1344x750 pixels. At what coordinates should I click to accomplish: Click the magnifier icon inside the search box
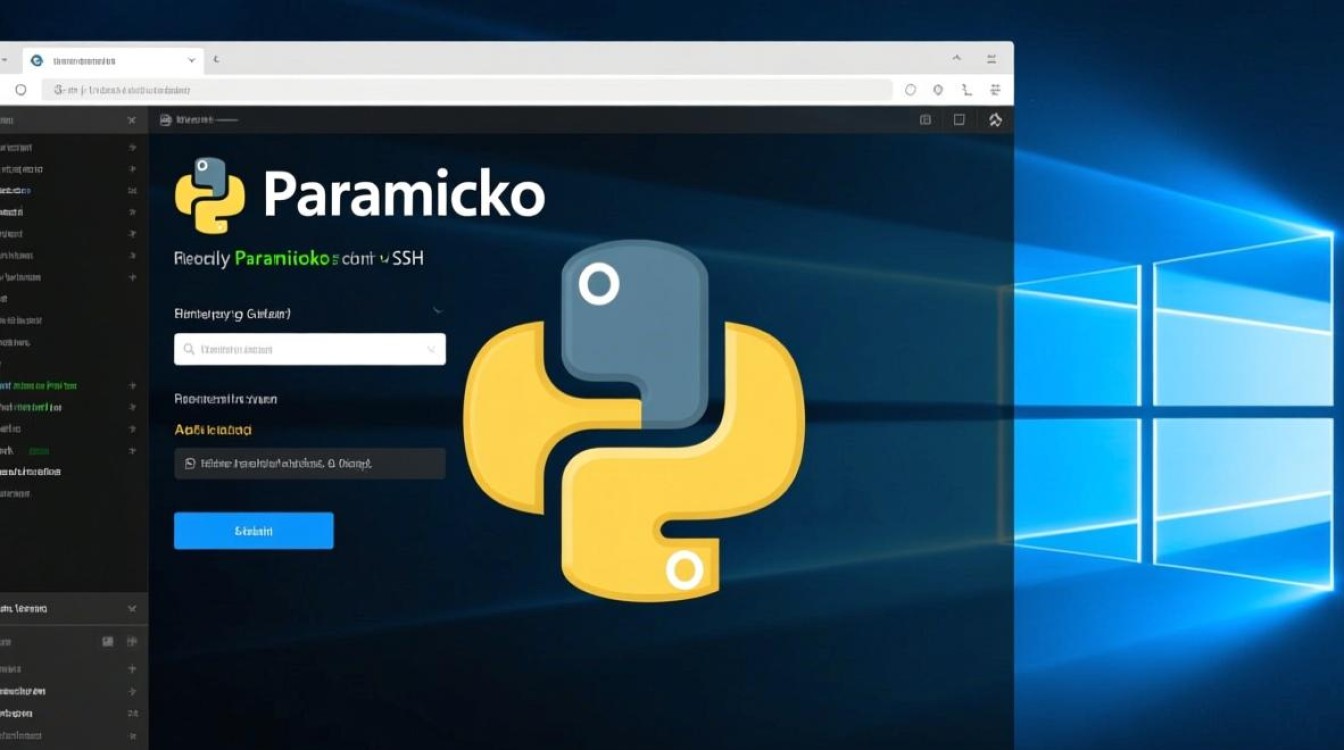point(189,349)
